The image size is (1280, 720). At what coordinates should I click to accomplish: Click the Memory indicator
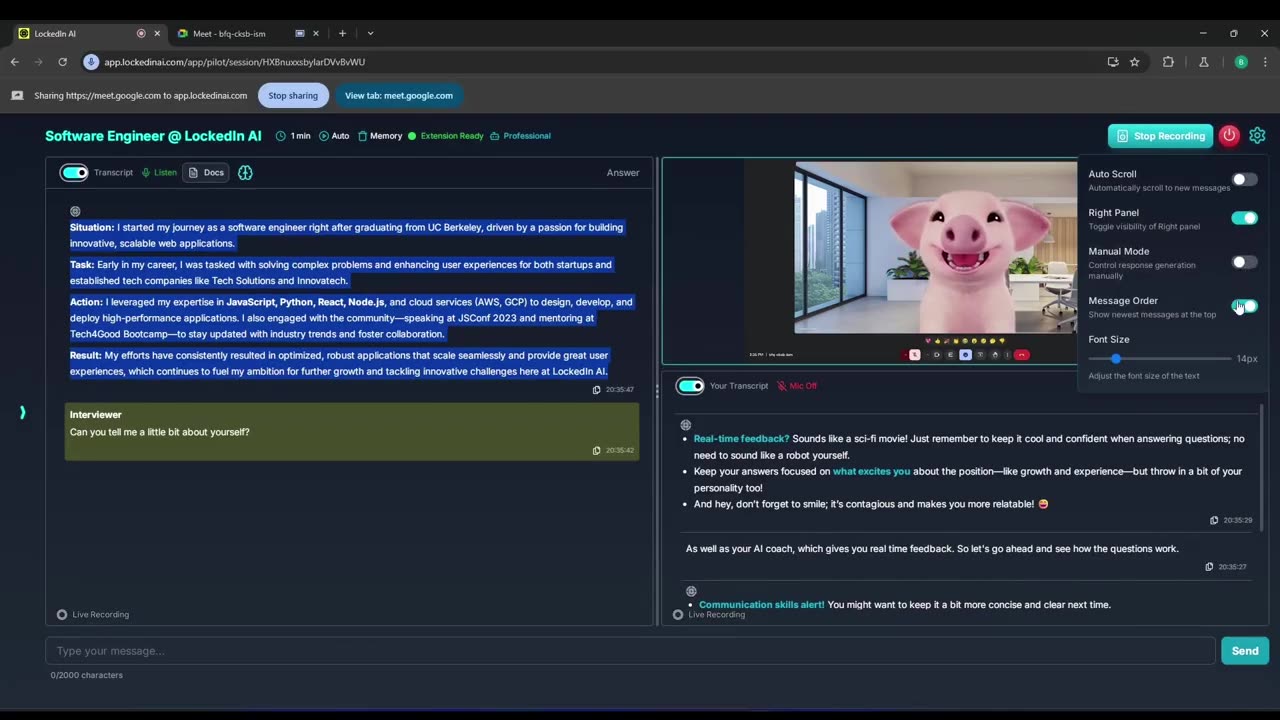pyautogui.click(x=379, y=136)
